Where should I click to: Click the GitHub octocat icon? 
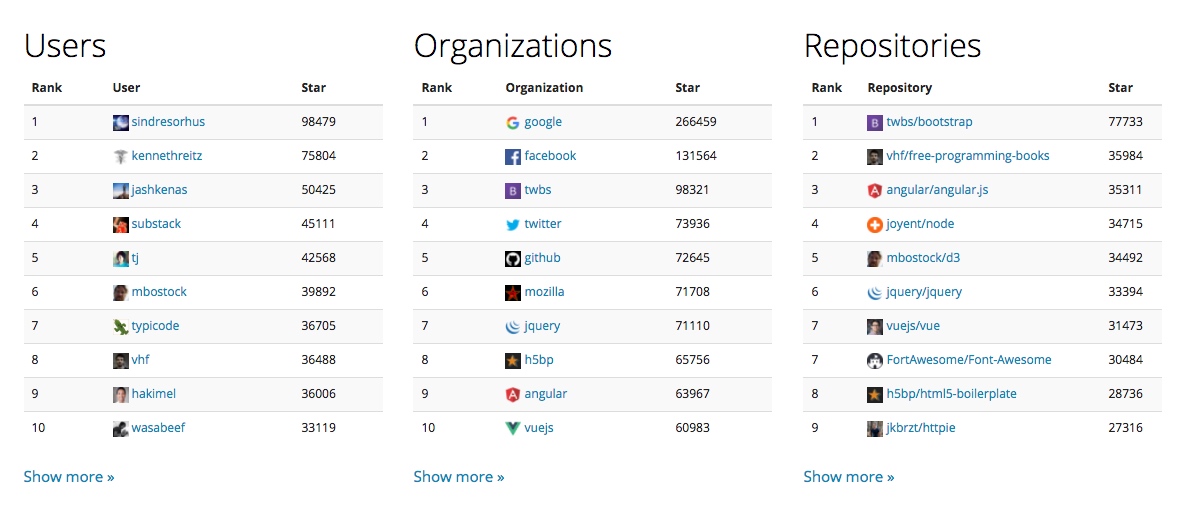513,258
